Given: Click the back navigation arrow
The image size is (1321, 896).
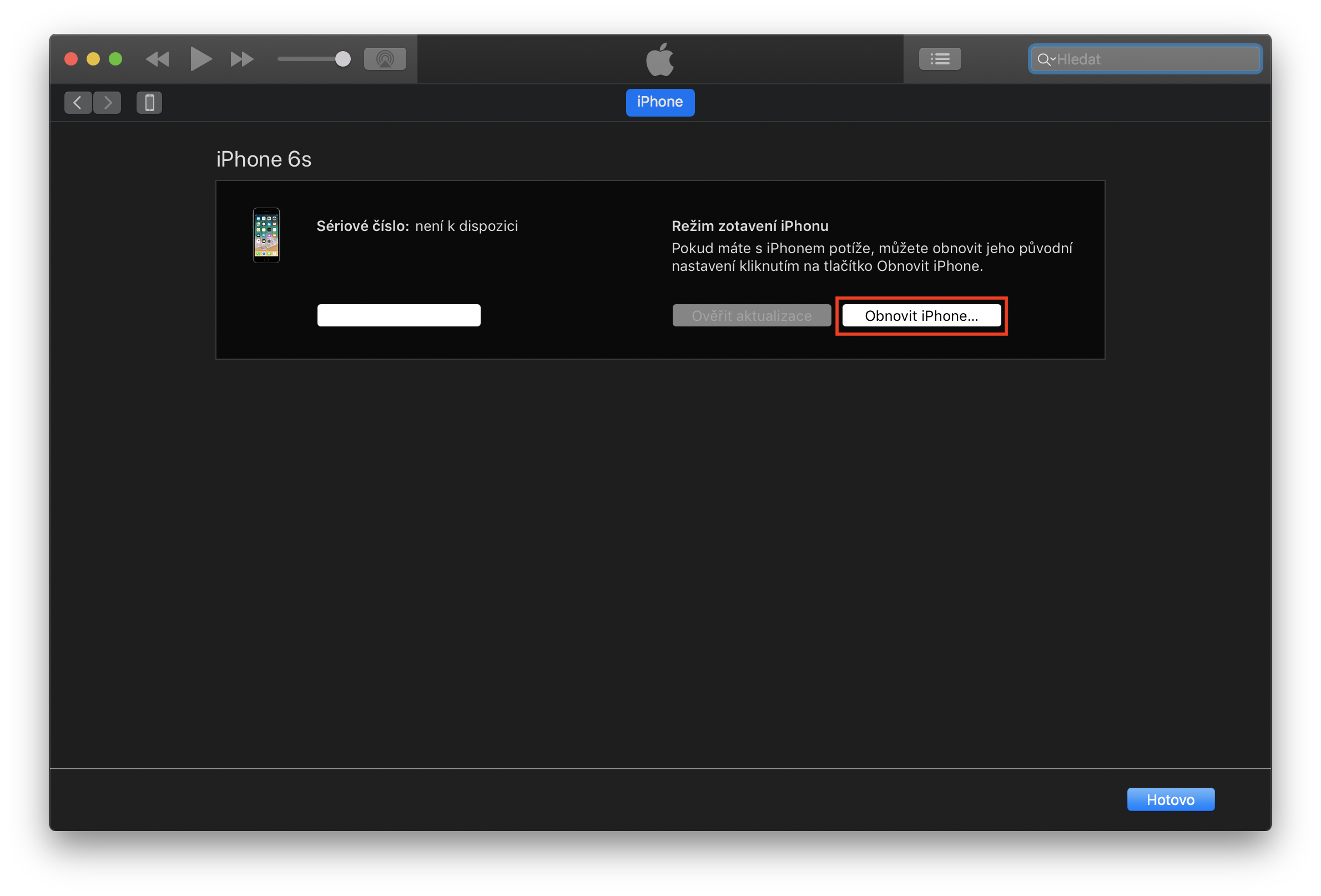Looking at the screenshot, I should click(x=78, y=103).
